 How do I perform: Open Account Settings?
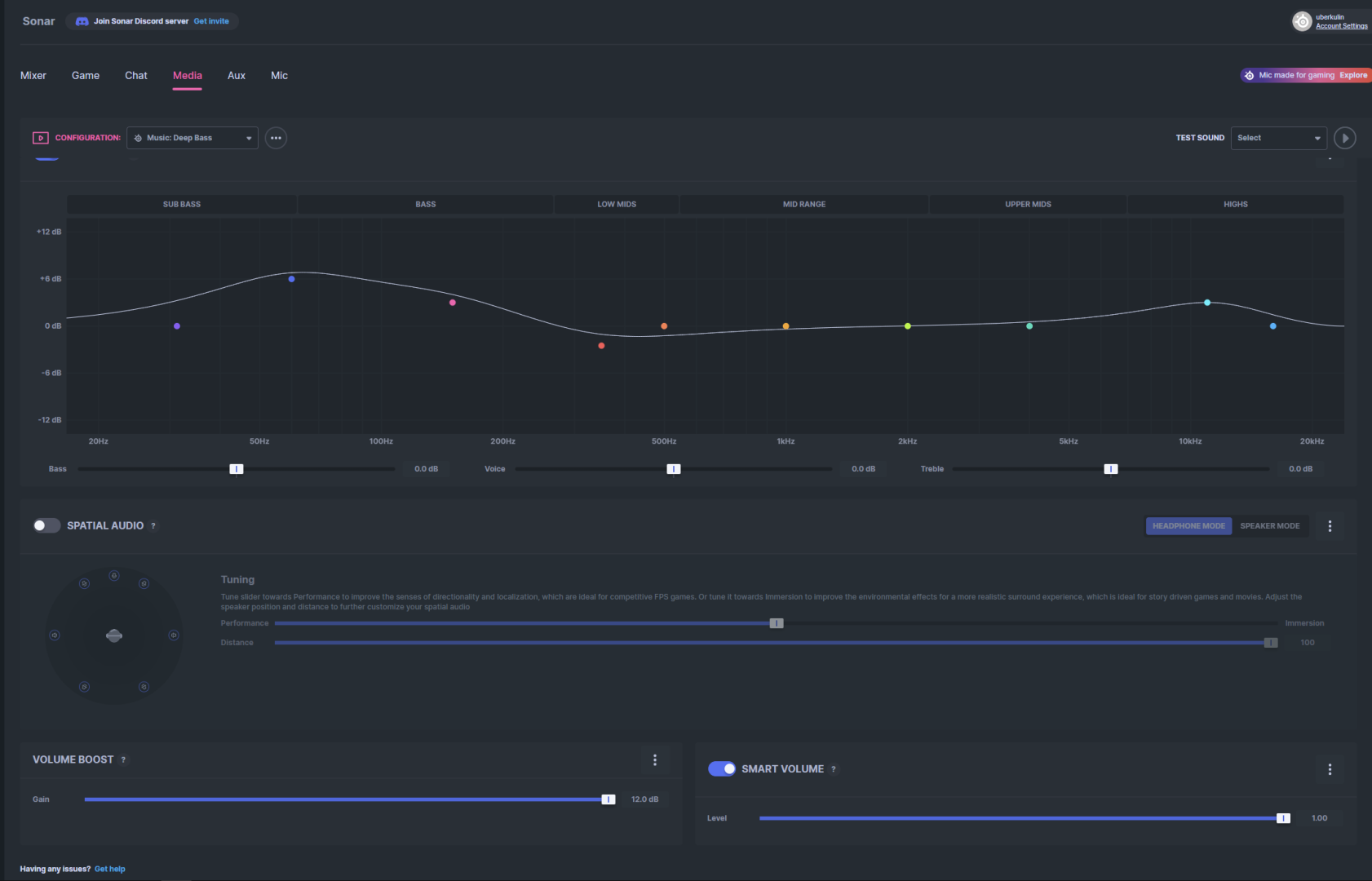(x=1342, y=26)
